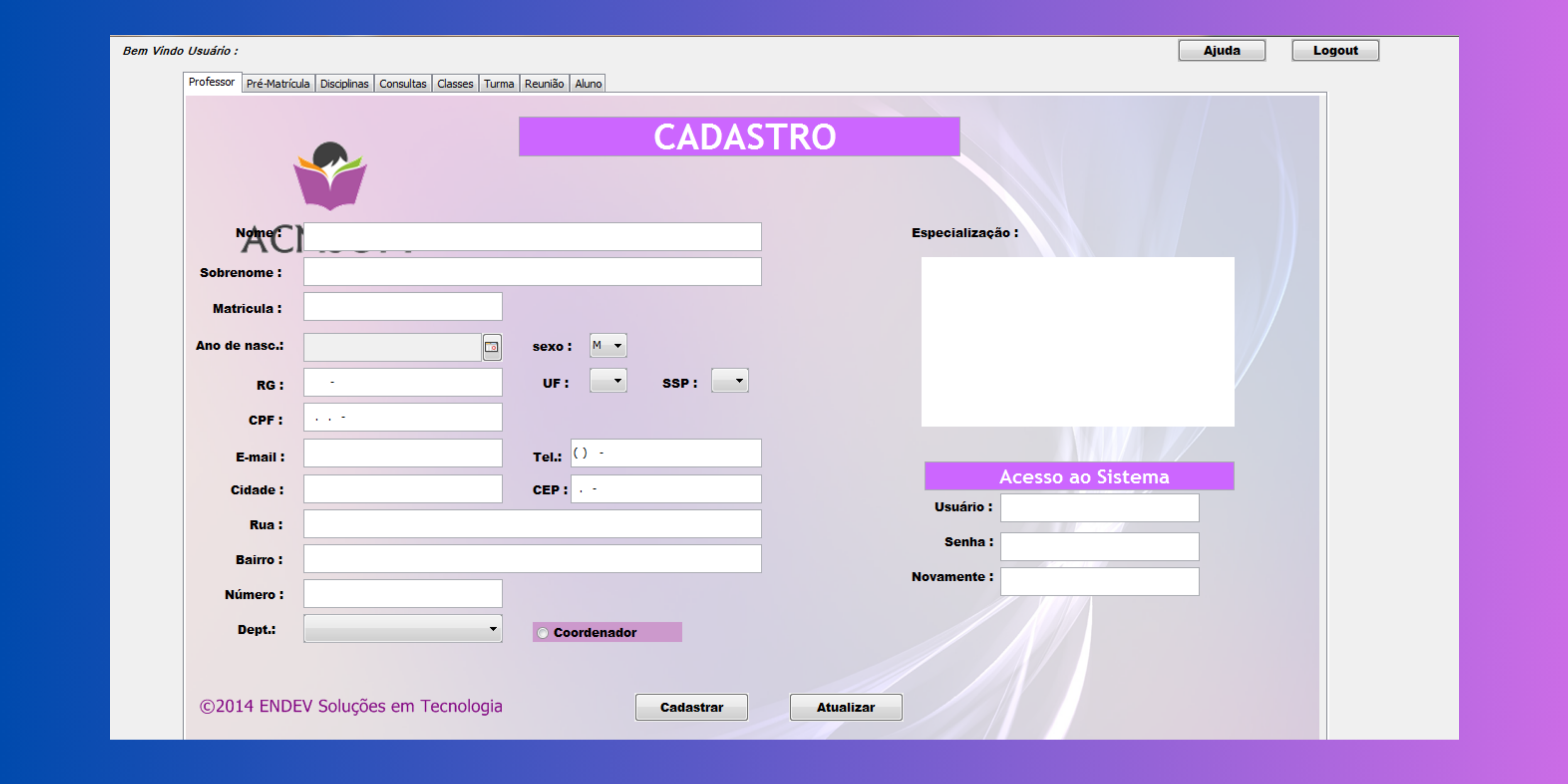Viewport: 1568px width, 784px height.
Task: Focus the Rua input field
Action: point(533,524)
